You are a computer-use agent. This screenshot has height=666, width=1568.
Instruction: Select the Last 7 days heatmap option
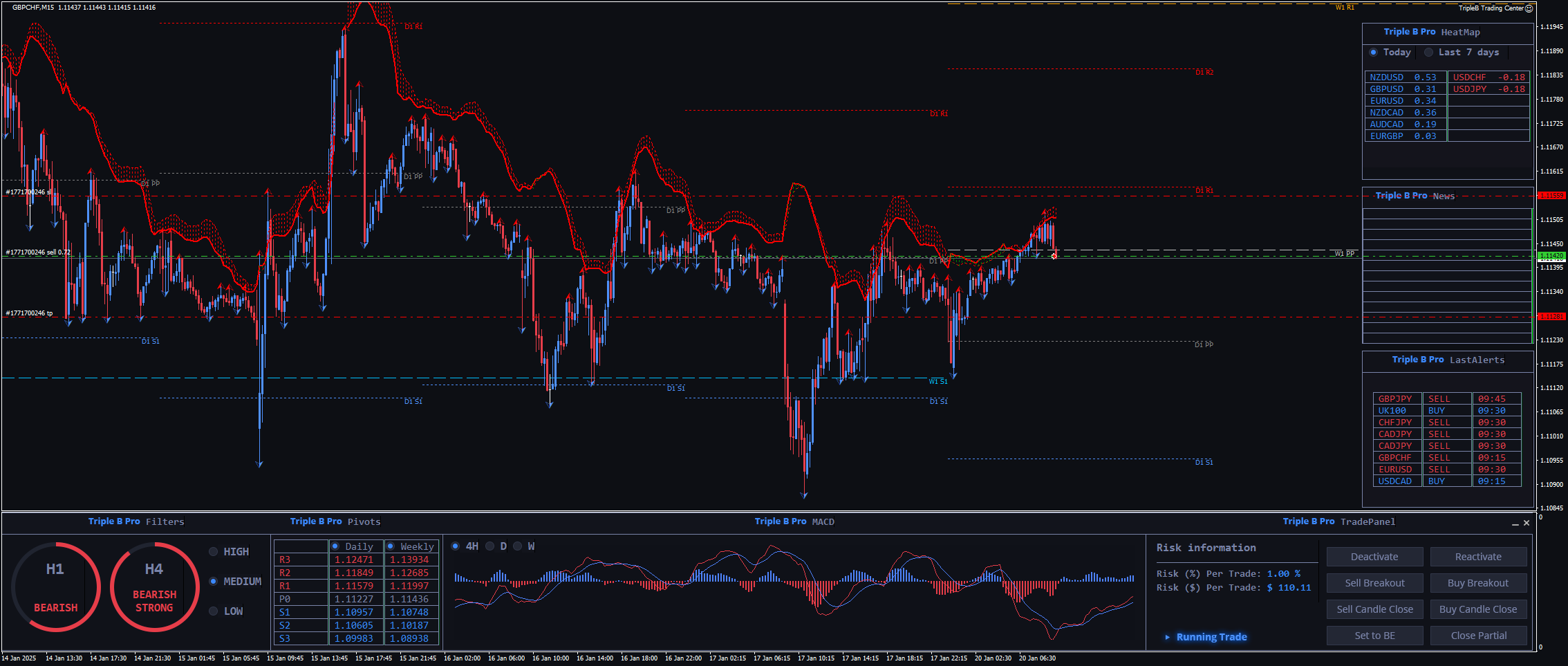click(1428, 53)
